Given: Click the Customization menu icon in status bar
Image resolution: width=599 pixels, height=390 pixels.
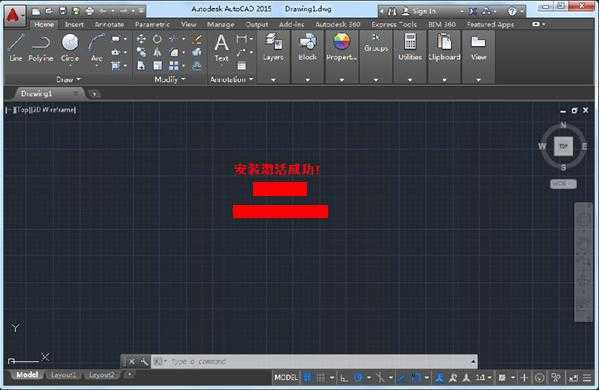Looking at the screenshot, I should 587,378.
